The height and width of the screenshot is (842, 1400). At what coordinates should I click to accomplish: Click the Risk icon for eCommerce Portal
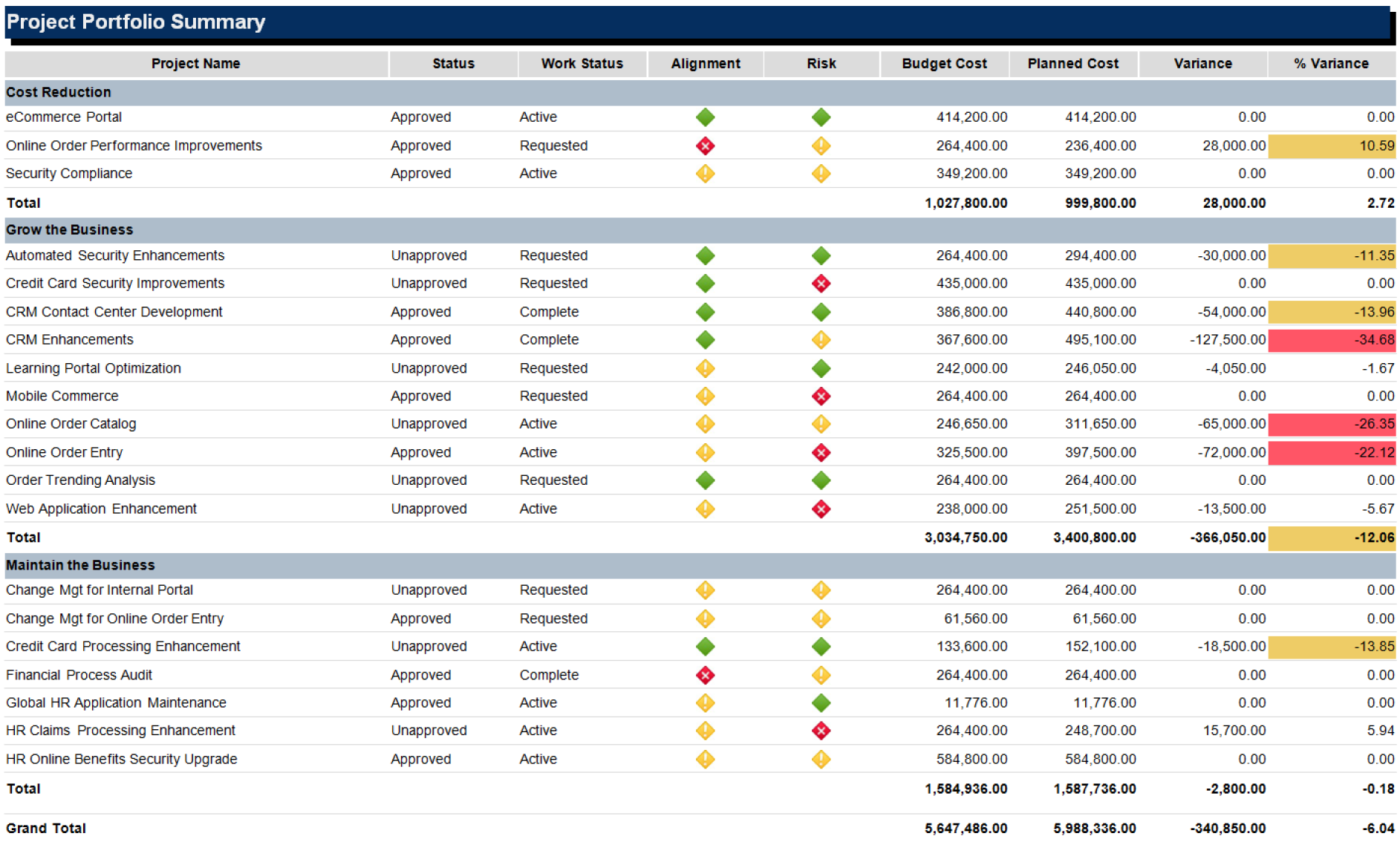point(821,117)
